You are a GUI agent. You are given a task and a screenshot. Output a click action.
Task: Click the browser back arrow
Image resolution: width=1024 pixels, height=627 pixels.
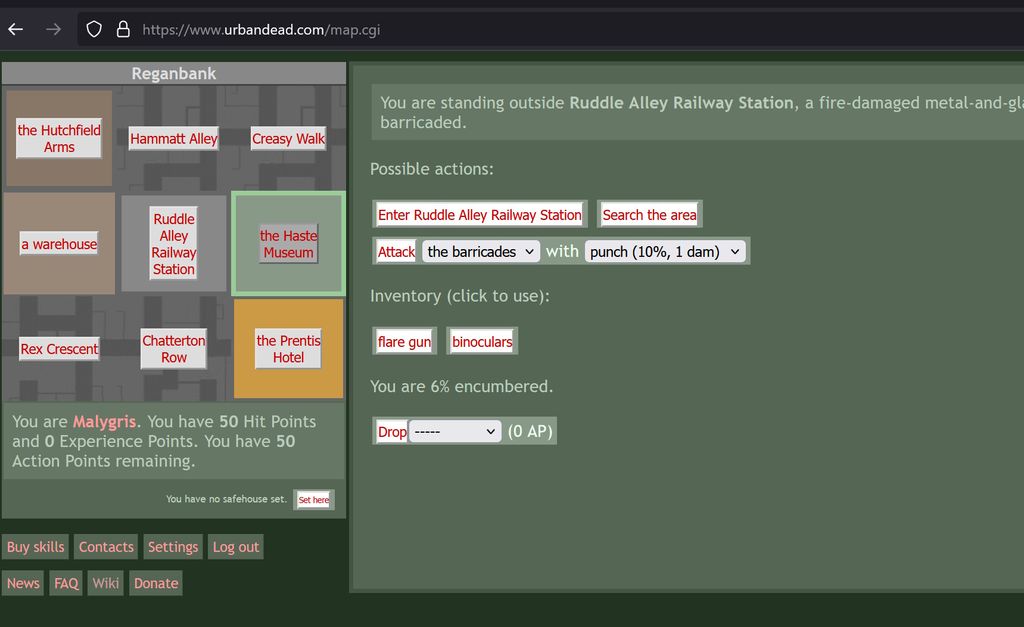point(15,28)
